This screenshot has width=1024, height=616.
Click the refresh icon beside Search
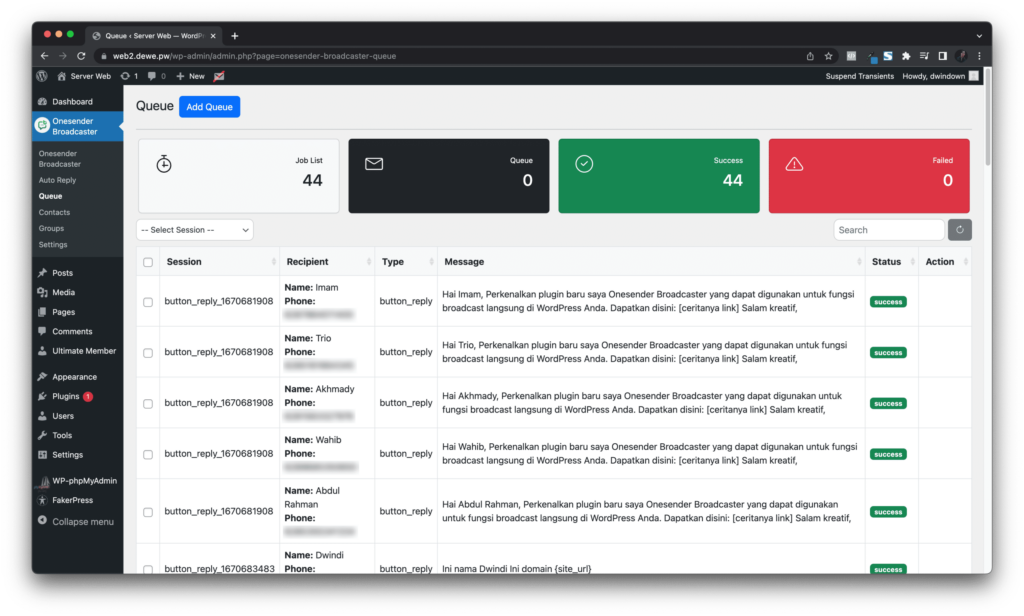pos(959,230)
